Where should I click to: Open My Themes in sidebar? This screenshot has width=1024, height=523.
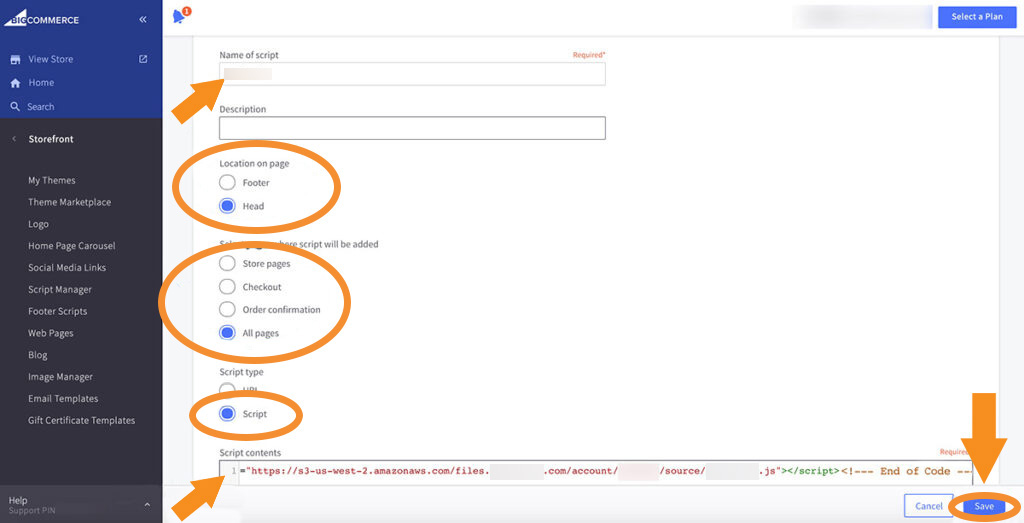point(52,180)
